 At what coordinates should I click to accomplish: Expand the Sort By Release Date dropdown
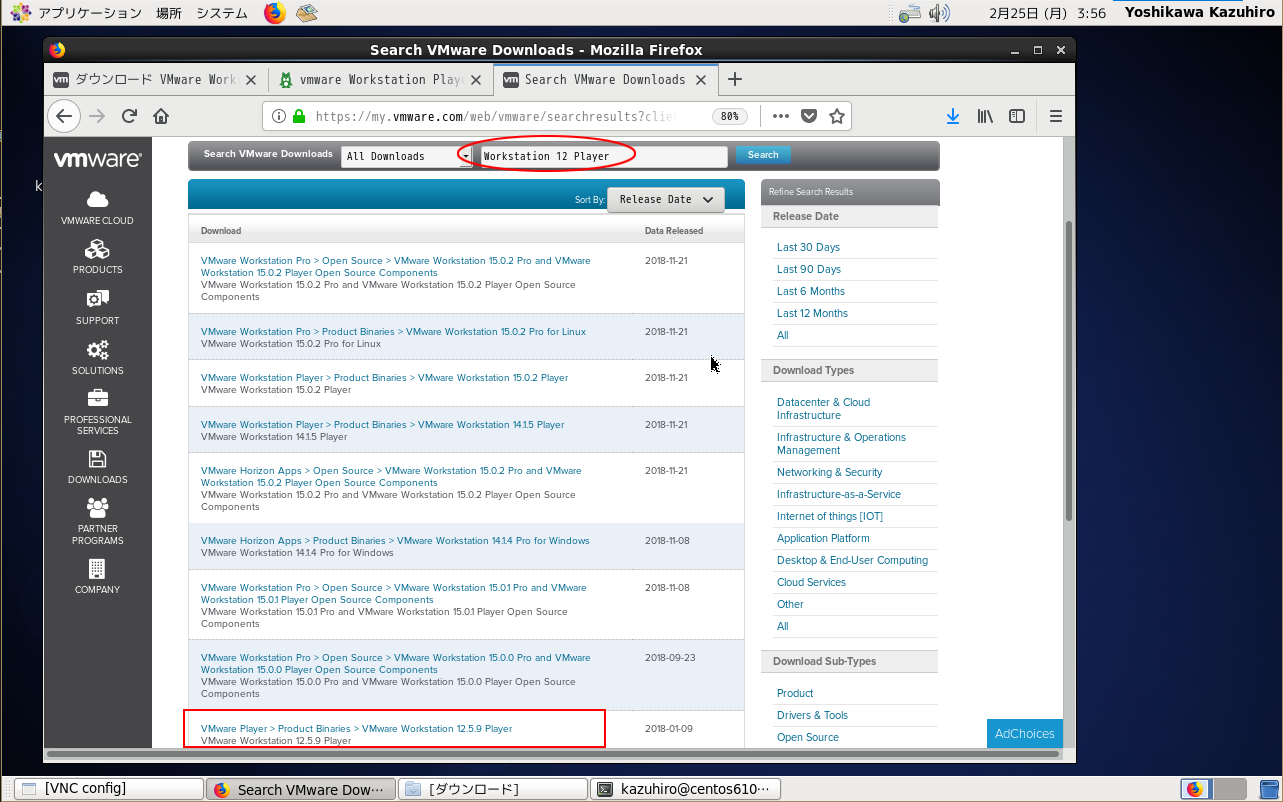[x=666, y=199]
